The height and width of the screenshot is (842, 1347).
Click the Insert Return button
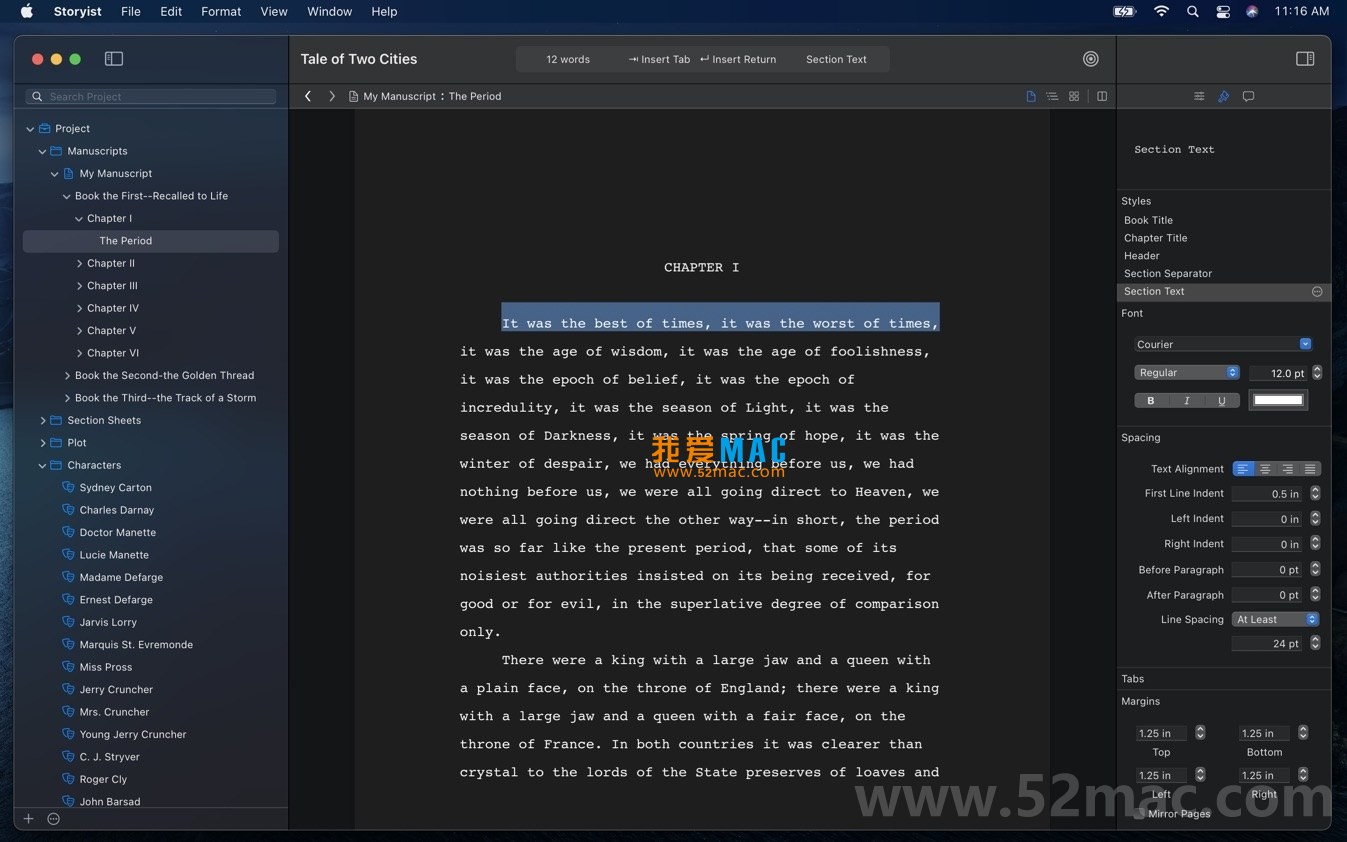tap(738, 60)
